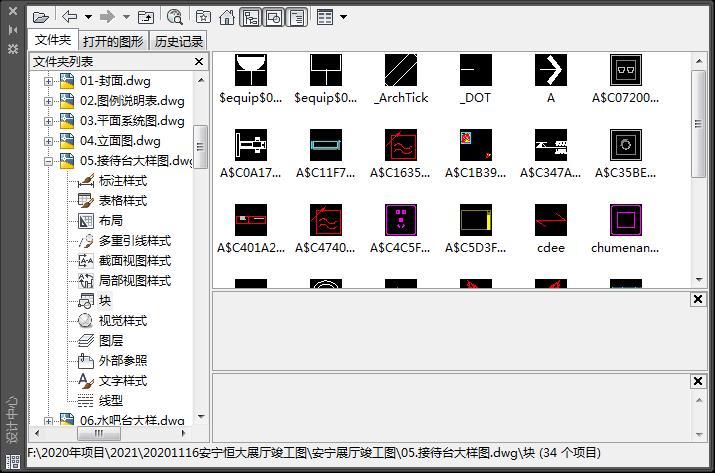Collapse the 05.接待台大样图.dwg node
Viewport: 715px width, 473px height.
pyautogui.click(x=48, y=161)
